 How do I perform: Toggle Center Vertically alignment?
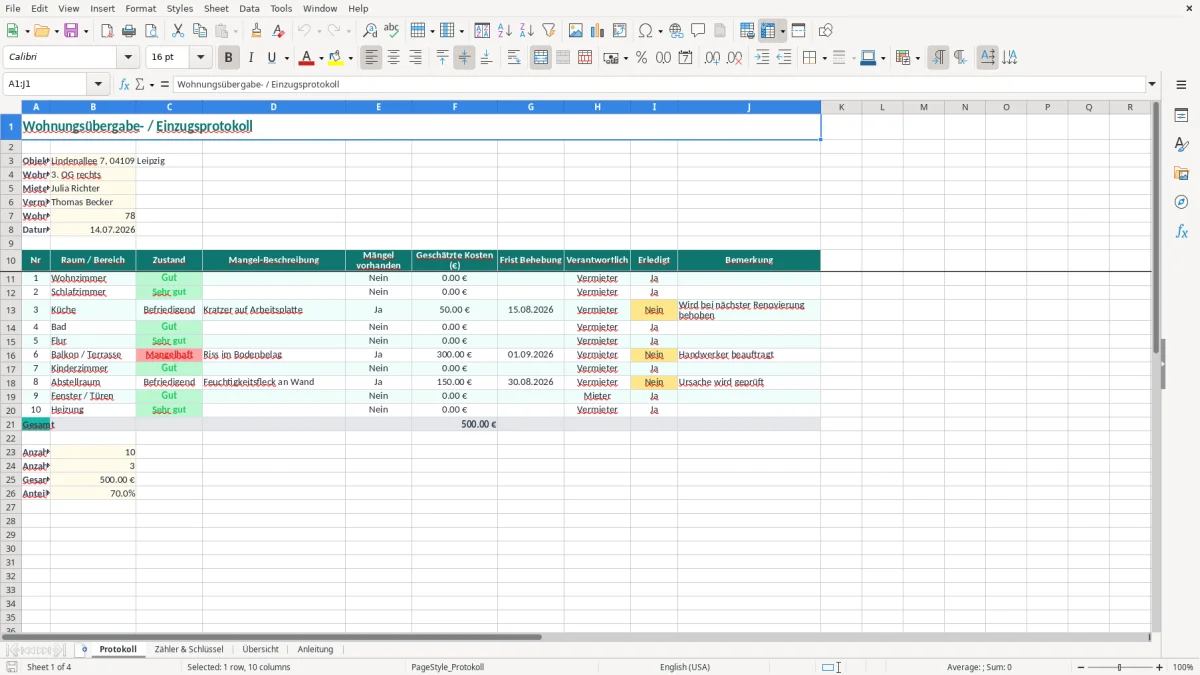[x=464, y=58]
